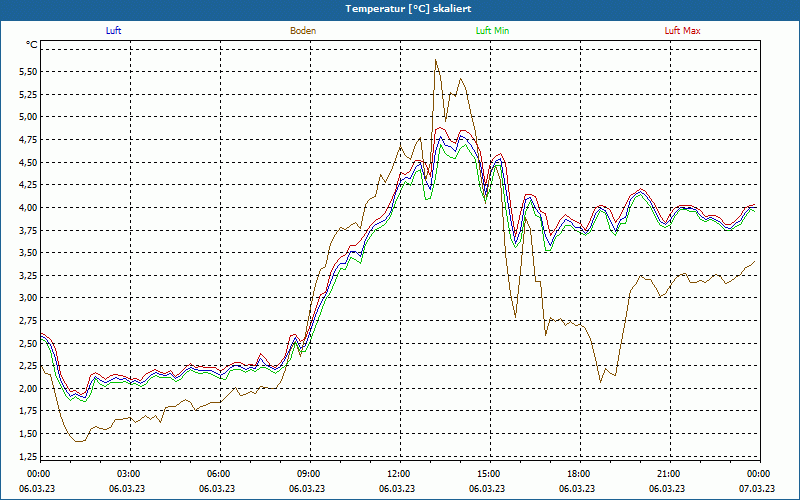The width and height of the screenshot is (800, 500).
Task: Click the Boden curve dip near 19:00
Action: click(x=601, y=382)
